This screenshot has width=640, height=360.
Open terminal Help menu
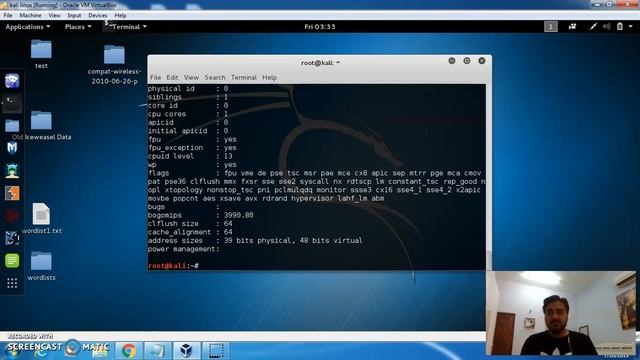(269, 77)
